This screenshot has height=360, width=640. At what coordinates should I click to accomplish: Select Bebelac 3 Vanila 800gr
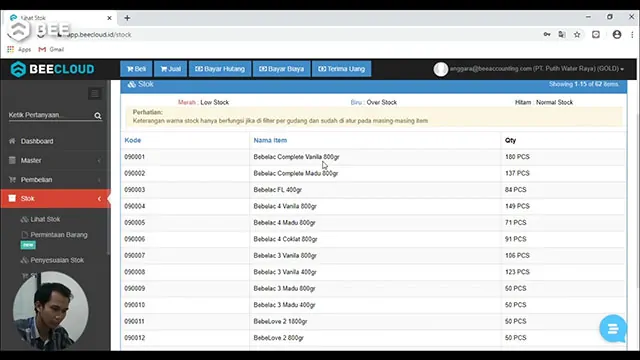click(285, 256)
